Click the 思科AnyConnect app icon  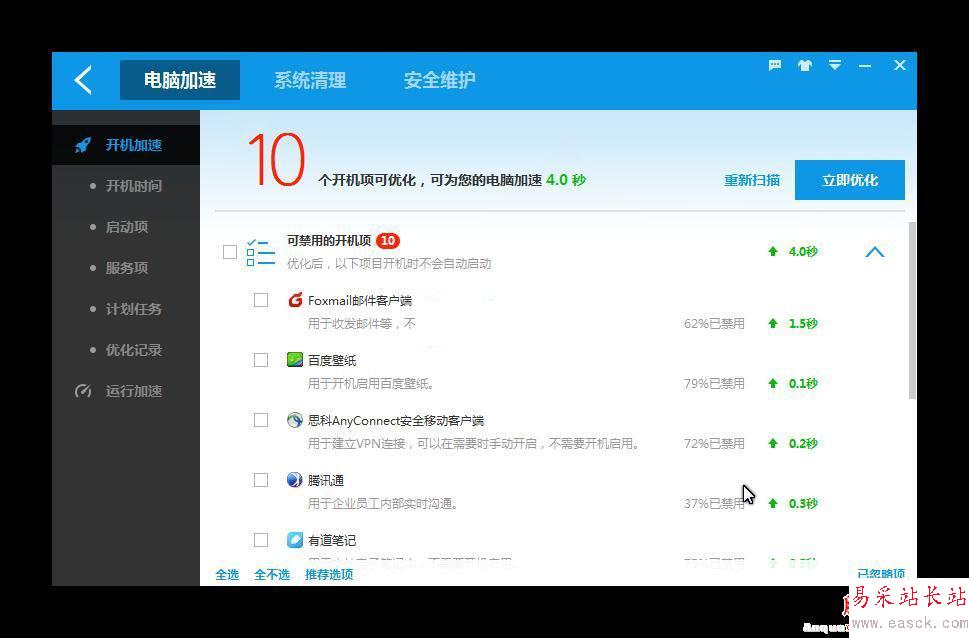[295, 420]
